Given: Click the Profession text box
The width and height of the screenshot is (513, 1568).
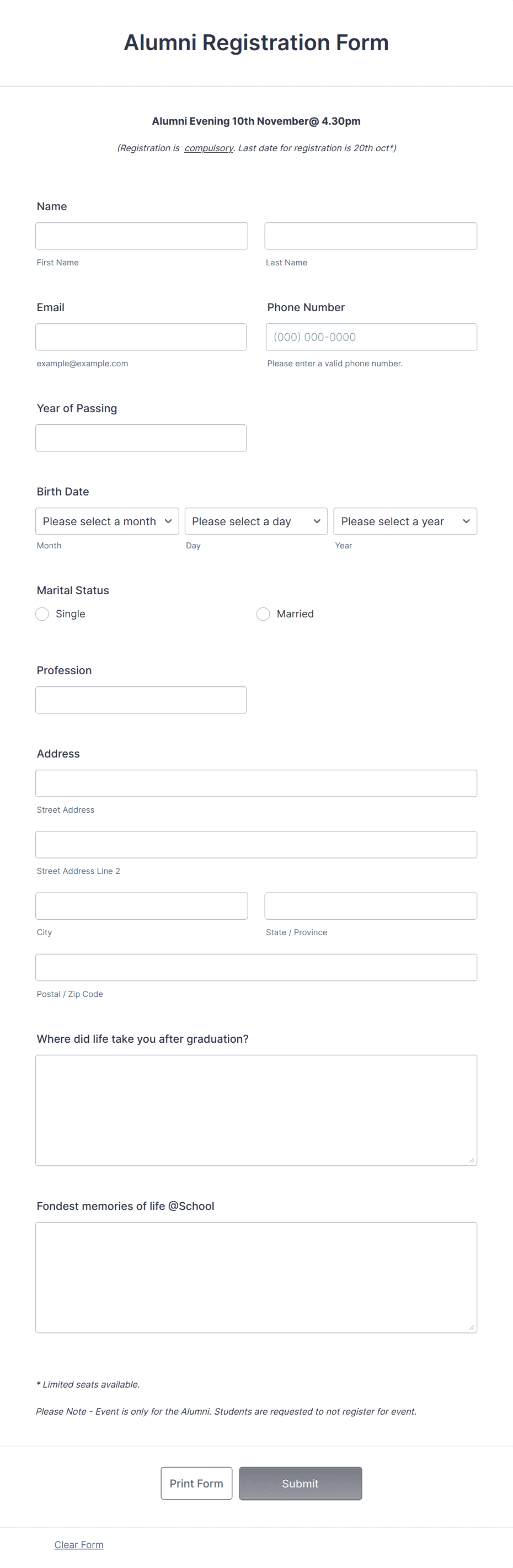Looking at the screenshot, I should click(141, 700).
